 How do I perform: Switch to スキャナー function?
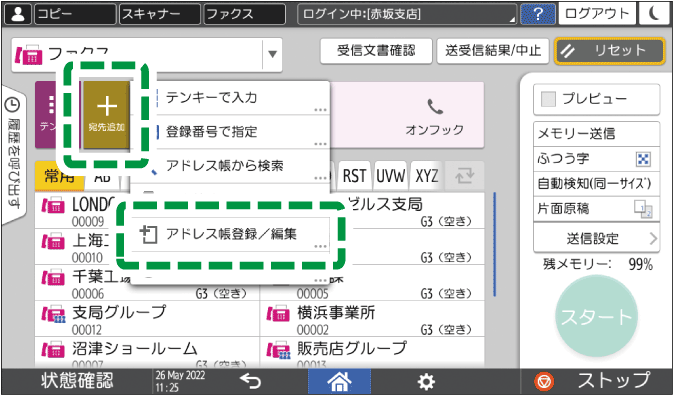click(x=160, y=14)
